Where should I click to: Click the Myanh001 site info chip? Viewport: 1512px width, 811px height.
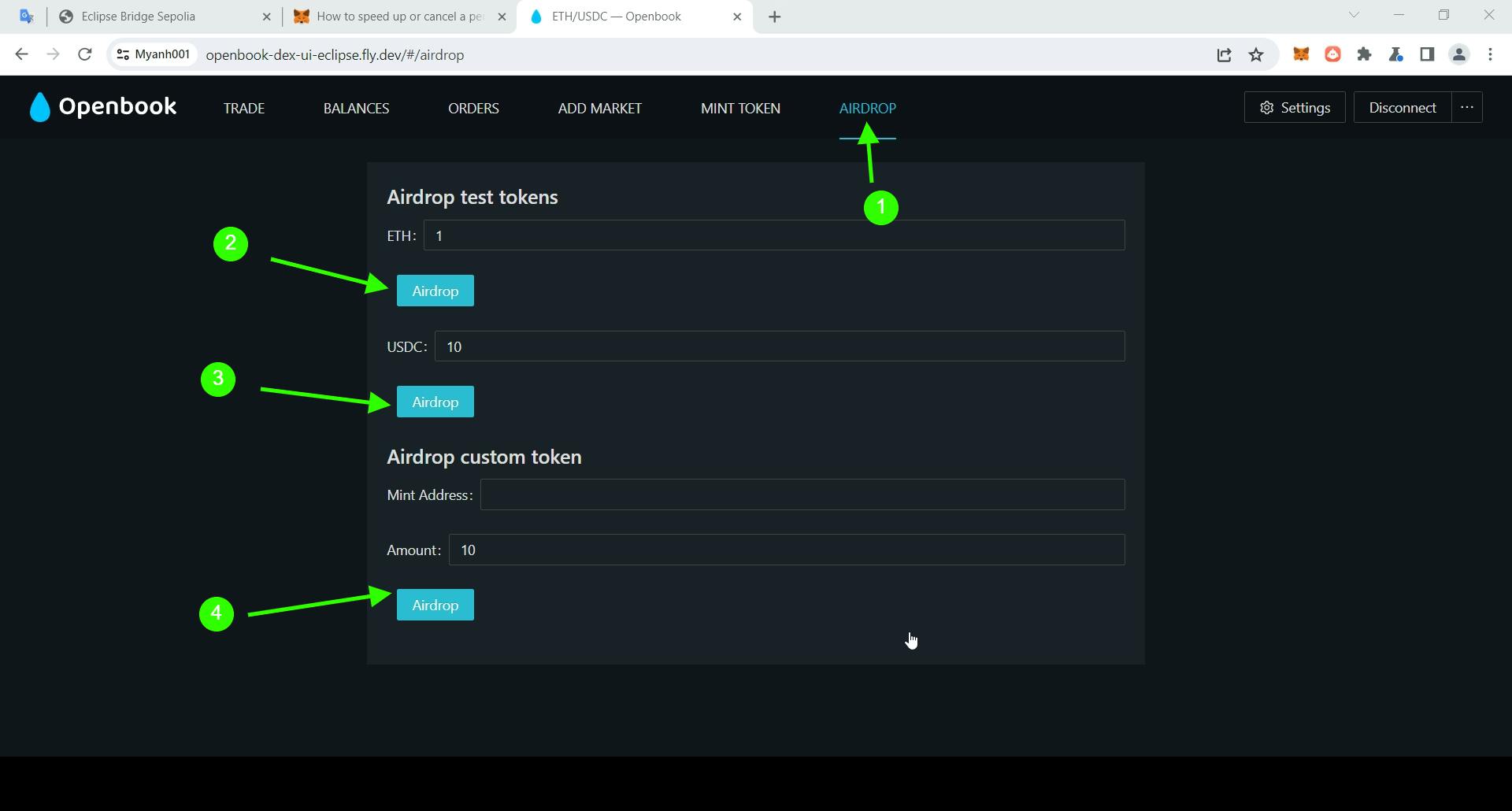pyautogui.click(x=154, y=54)
